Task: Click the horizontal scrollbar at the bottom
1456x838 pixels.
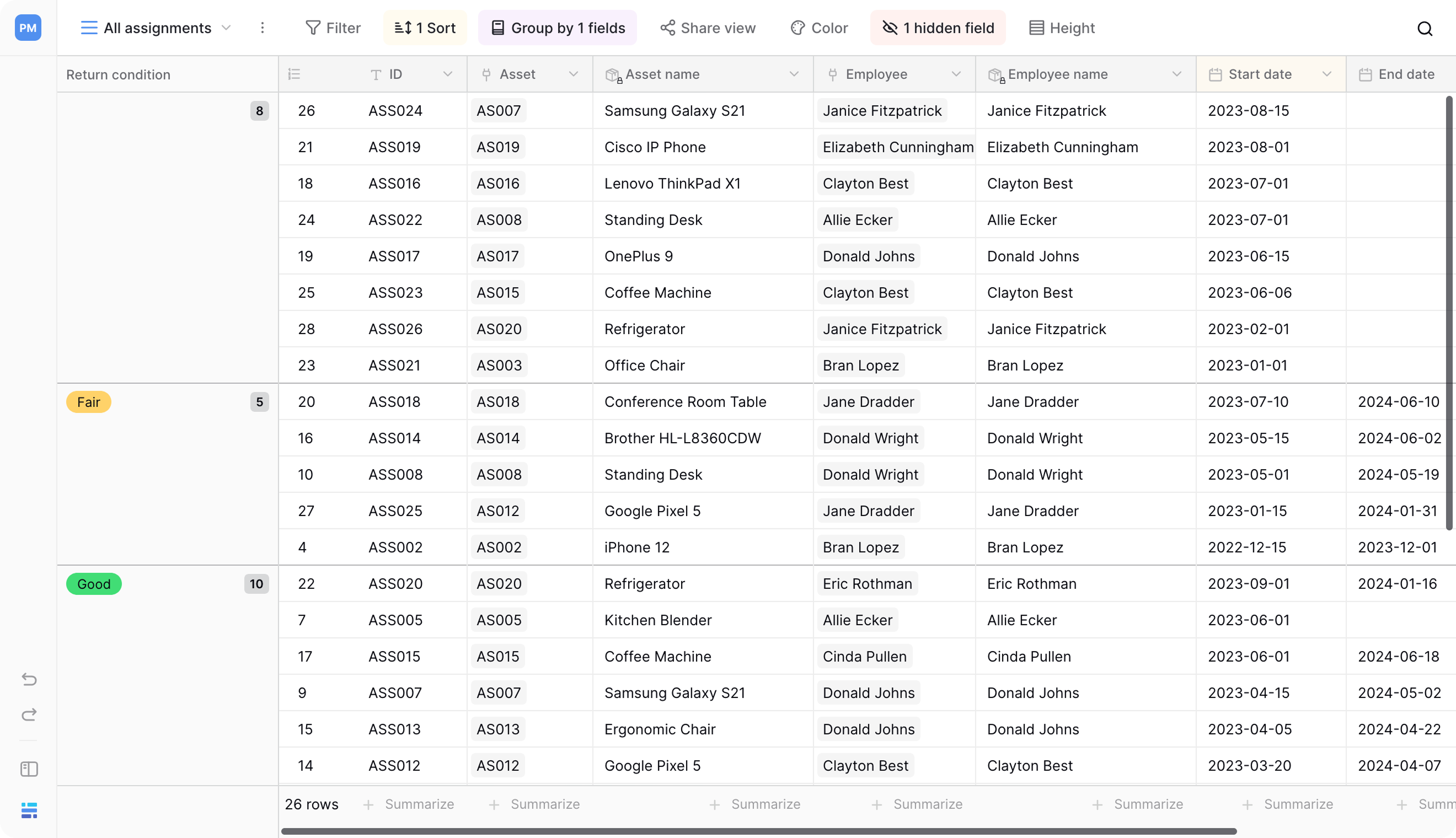Action: click(759, 831)
